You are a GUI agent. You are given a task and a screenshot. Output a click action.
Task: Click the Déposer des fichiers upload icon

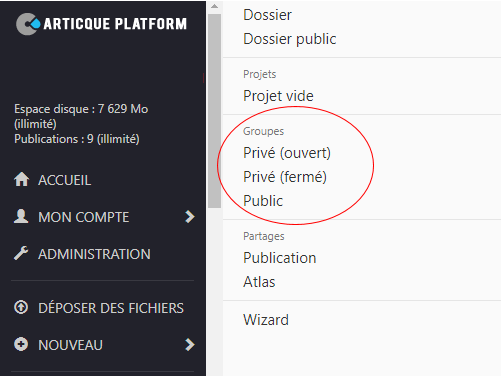pyautogui.click(x=21, y=307)
